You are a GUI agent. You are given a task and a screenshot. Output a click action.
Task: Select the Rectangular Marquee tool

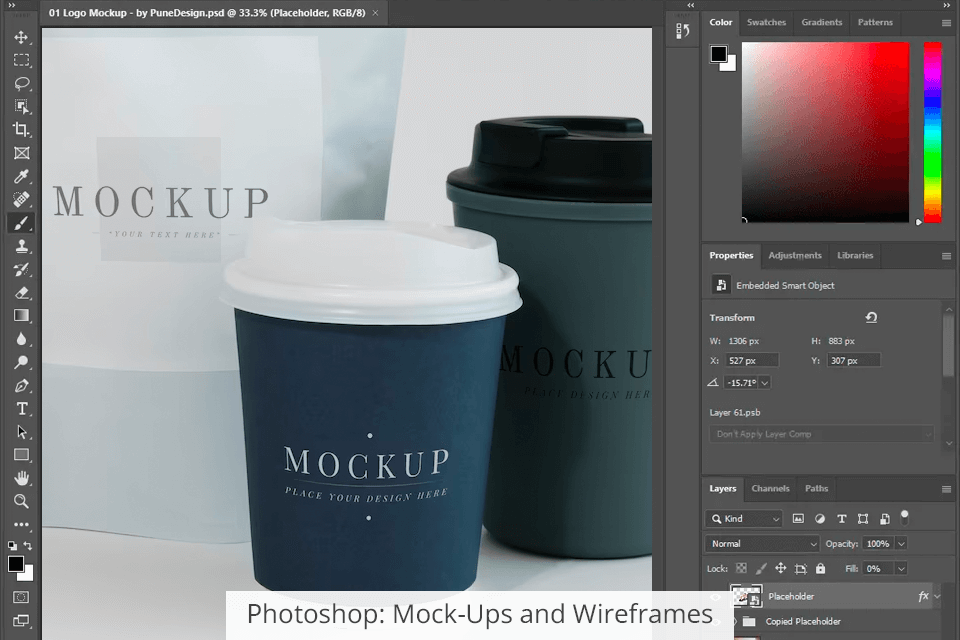[21, 60]
